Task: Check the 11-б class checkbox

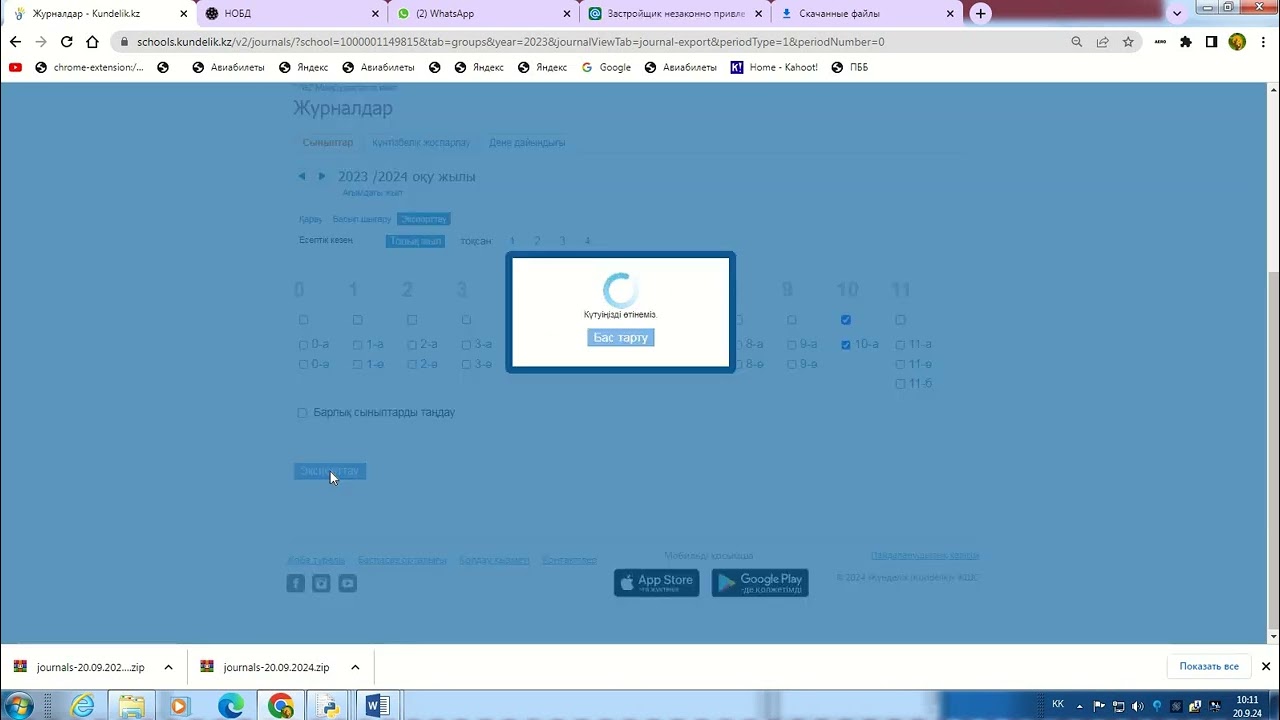Action: click(900, 384)
